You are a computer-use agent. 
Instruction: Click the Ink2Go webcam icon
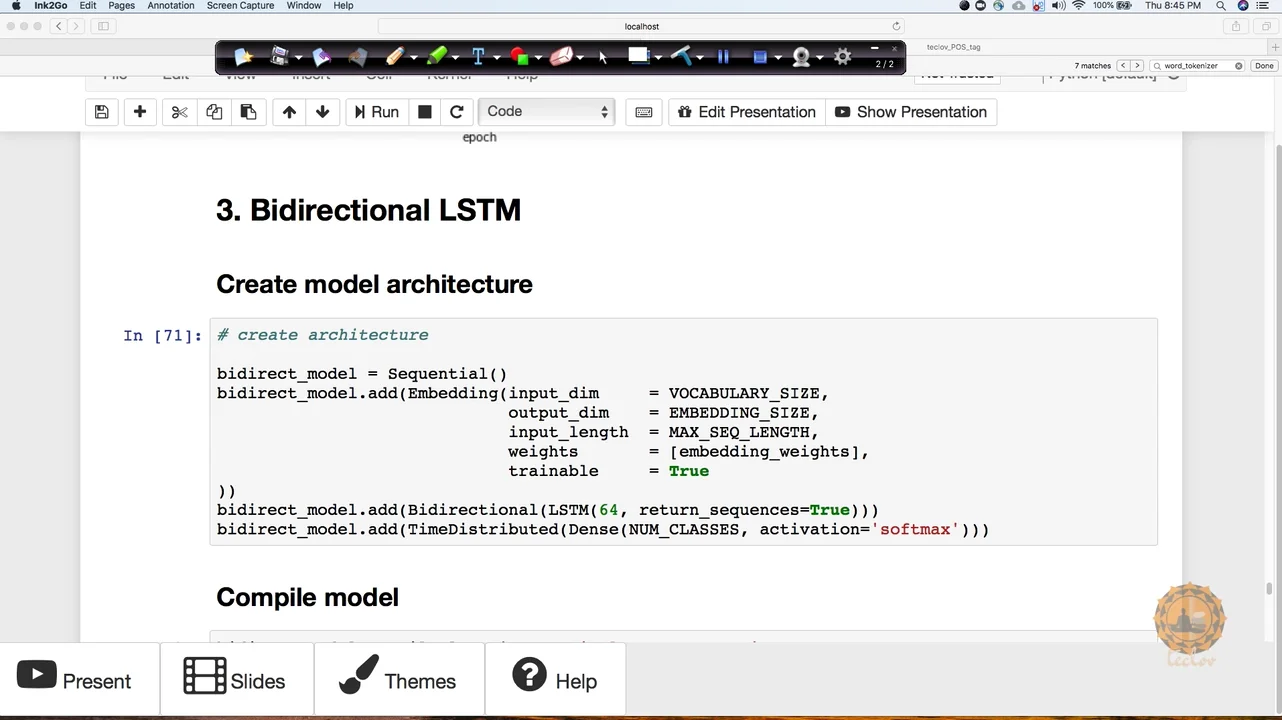click(801, 58)
